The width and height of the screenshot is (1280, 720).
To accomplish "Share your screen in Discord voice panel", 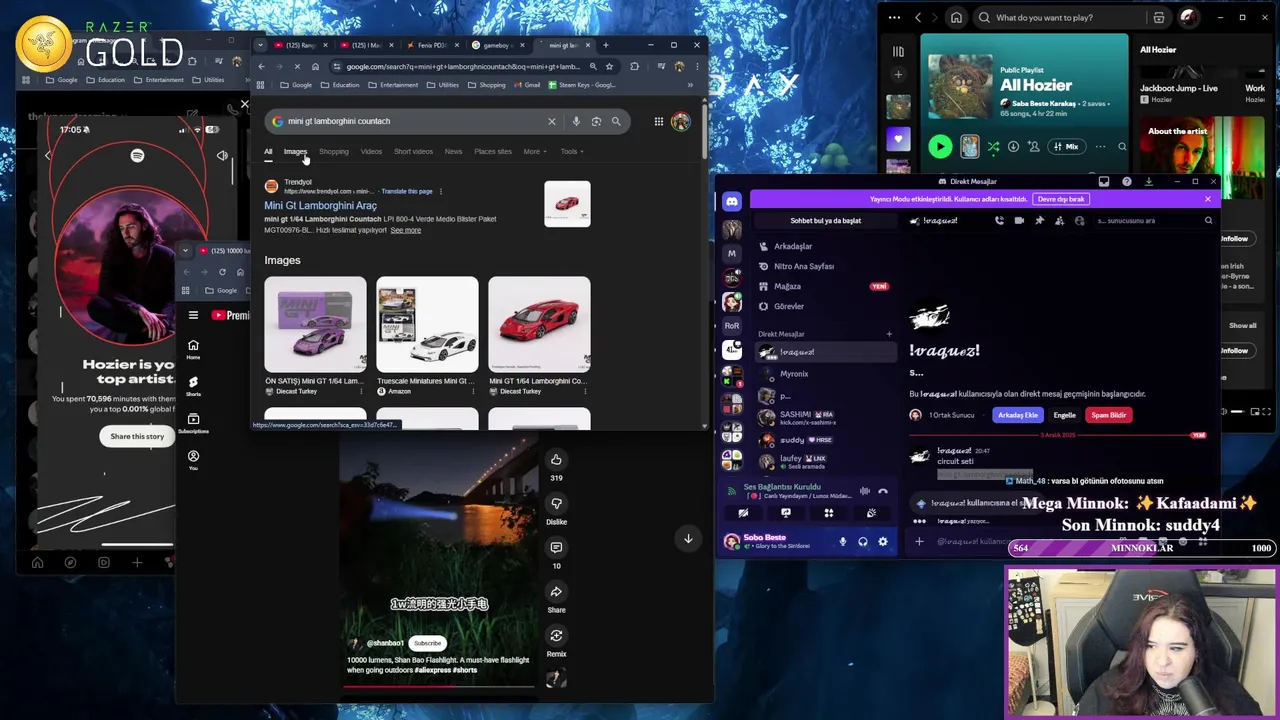I will (x=785, y=513).
